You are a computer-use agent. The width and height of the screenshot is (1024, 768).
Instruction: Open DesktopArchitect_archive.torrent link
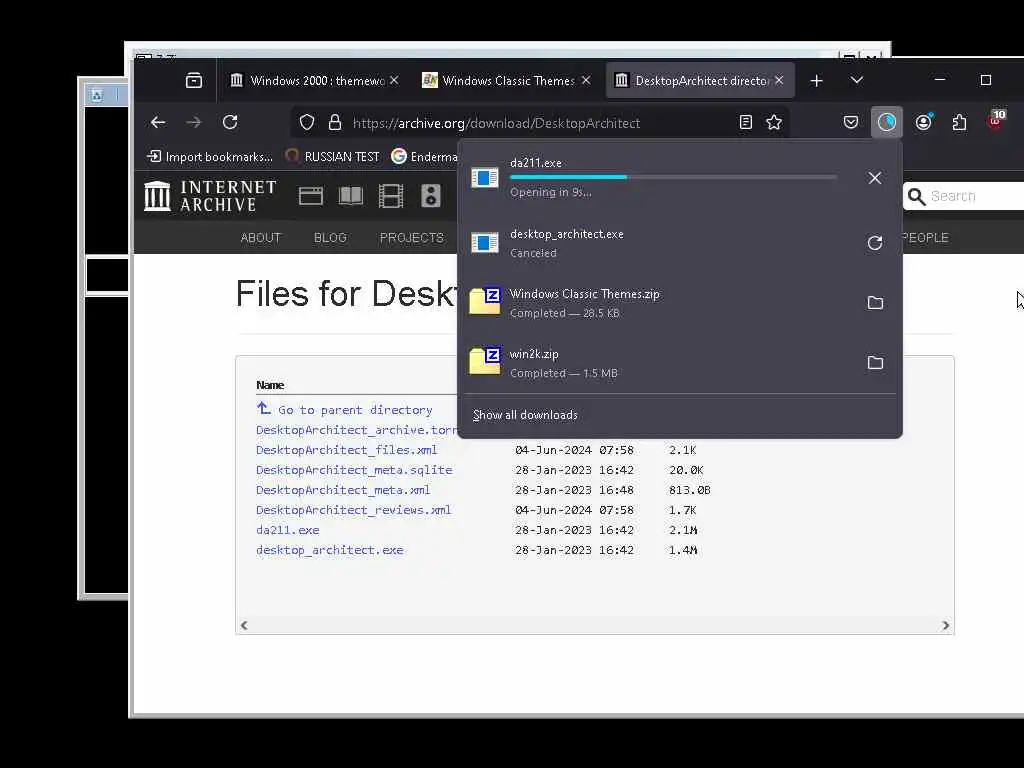(357, 430)
